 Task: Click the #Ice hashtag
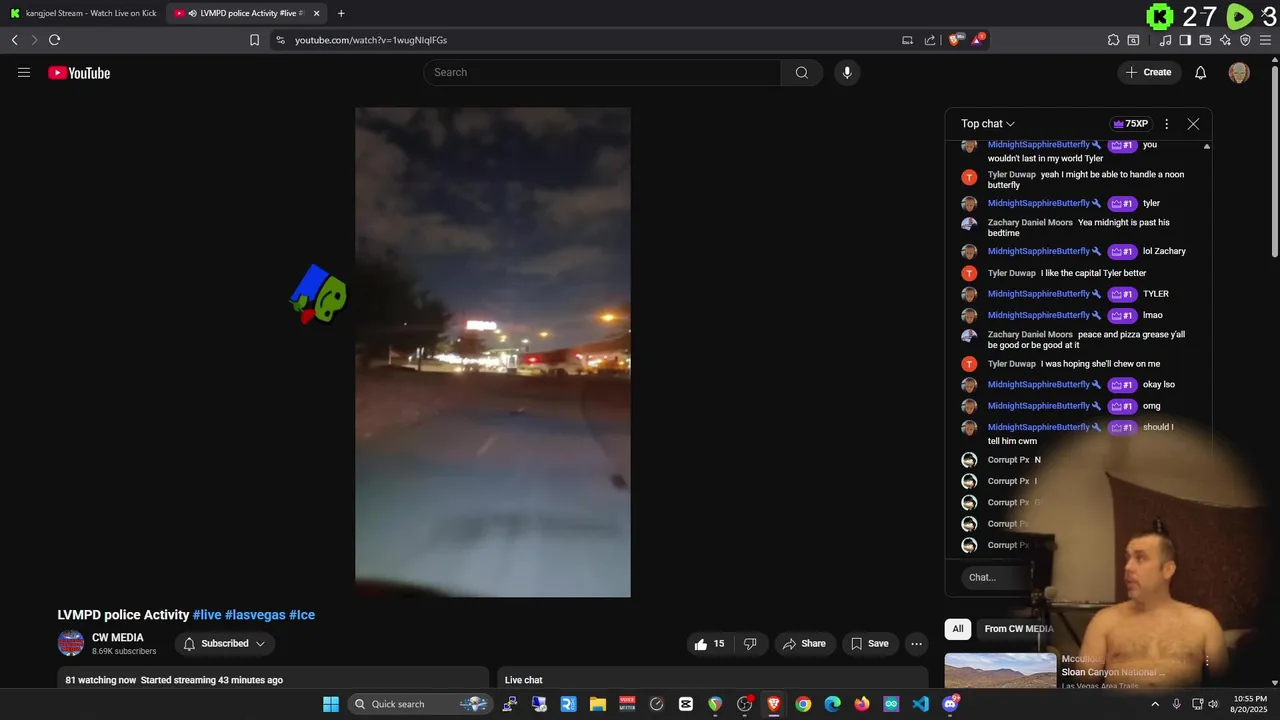click(x=302, y=615)
